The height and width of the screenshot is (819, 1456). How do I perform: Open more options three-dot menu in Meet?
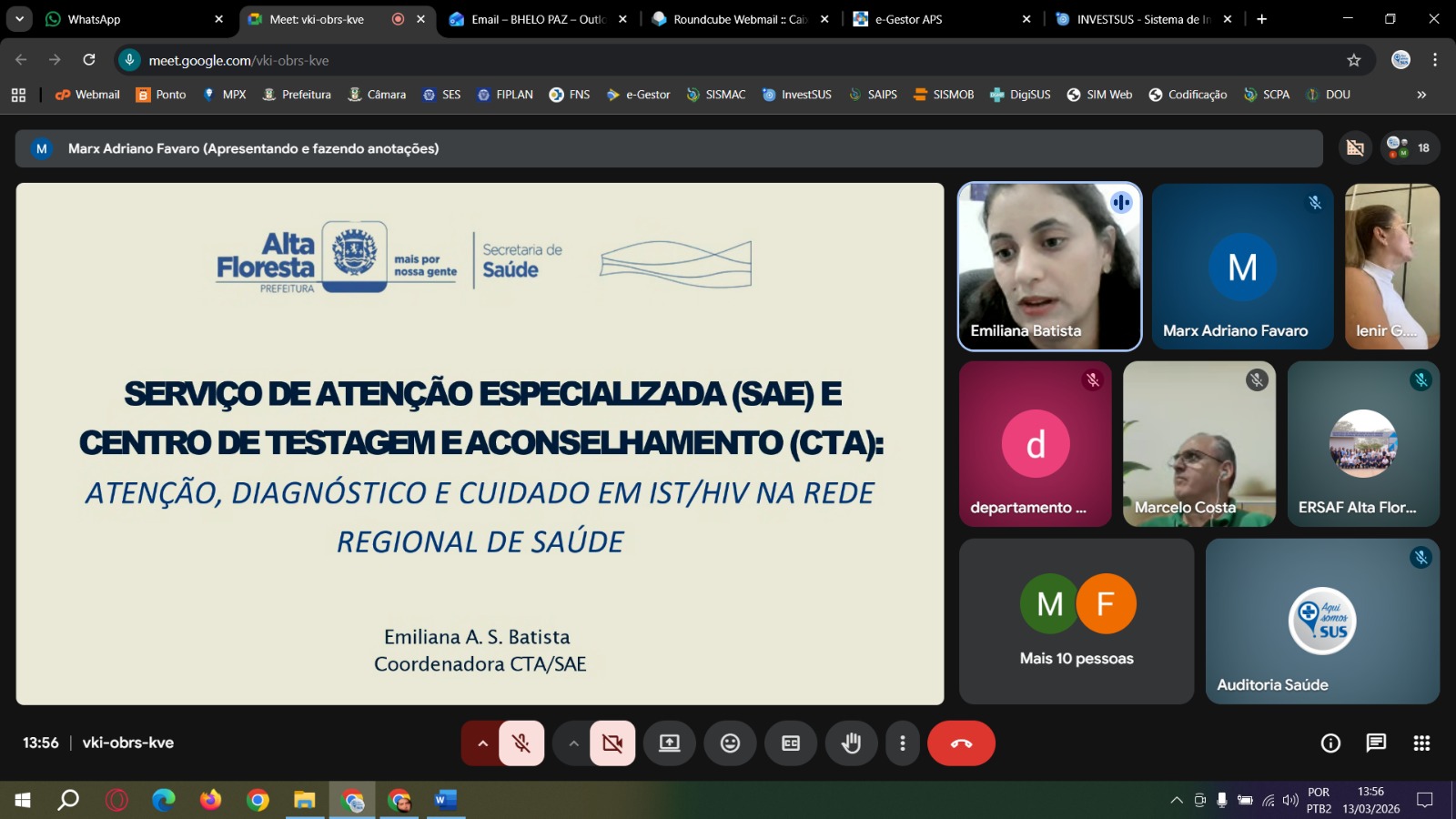[x=903, y=743]
